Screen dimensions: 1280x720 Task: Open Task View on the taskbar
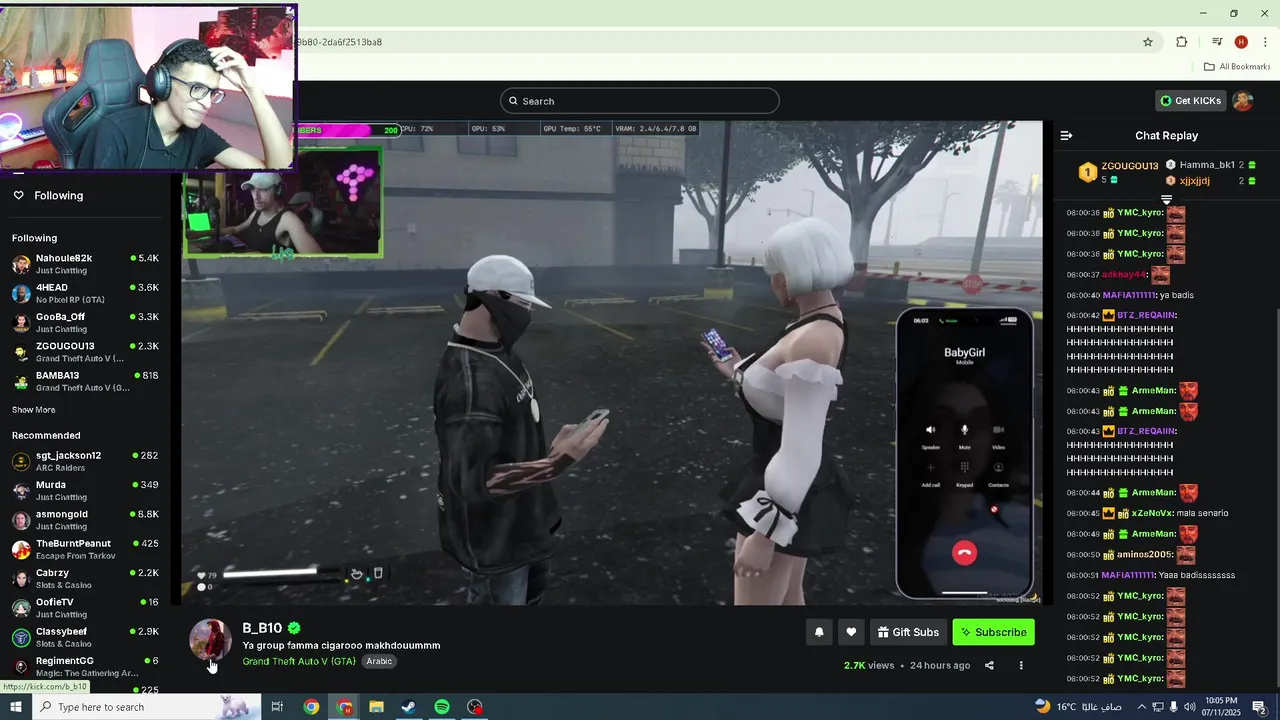coord(277,707)
